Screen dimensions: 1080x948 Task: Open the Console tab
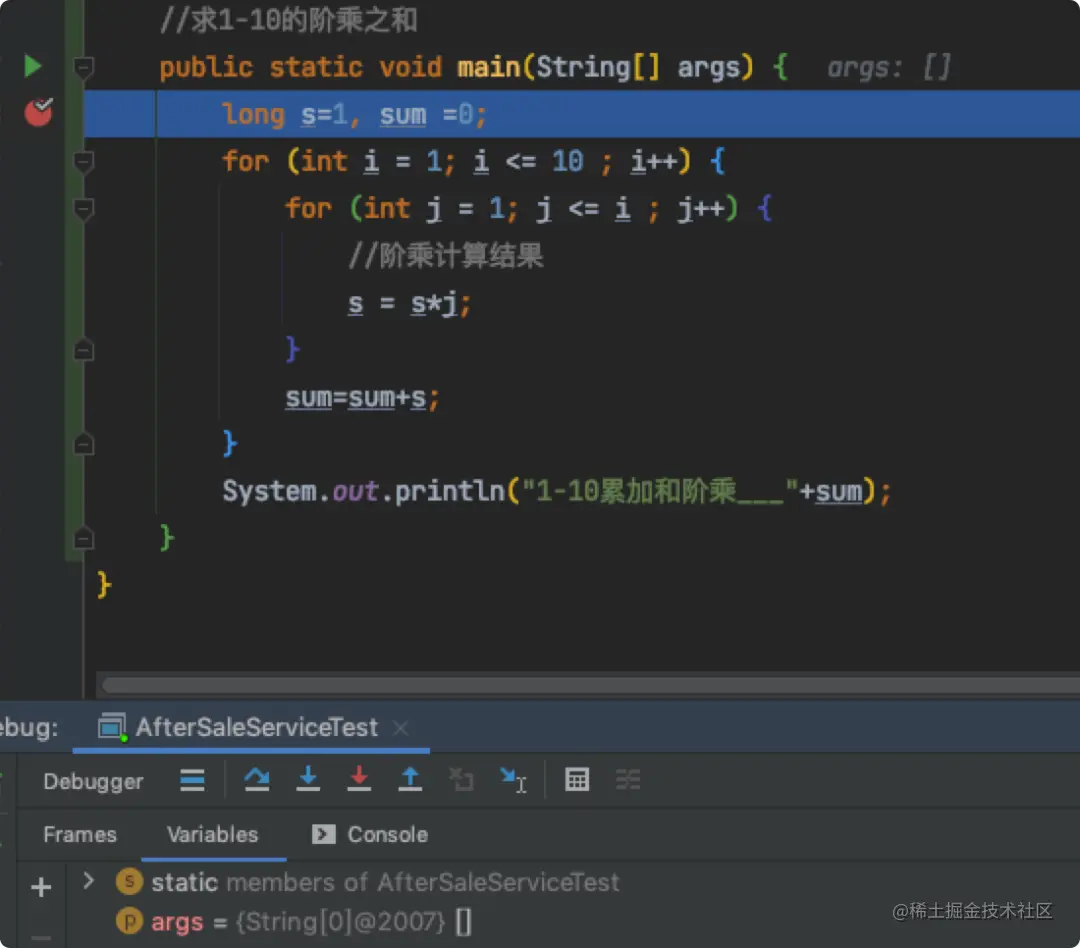[370, 834]
